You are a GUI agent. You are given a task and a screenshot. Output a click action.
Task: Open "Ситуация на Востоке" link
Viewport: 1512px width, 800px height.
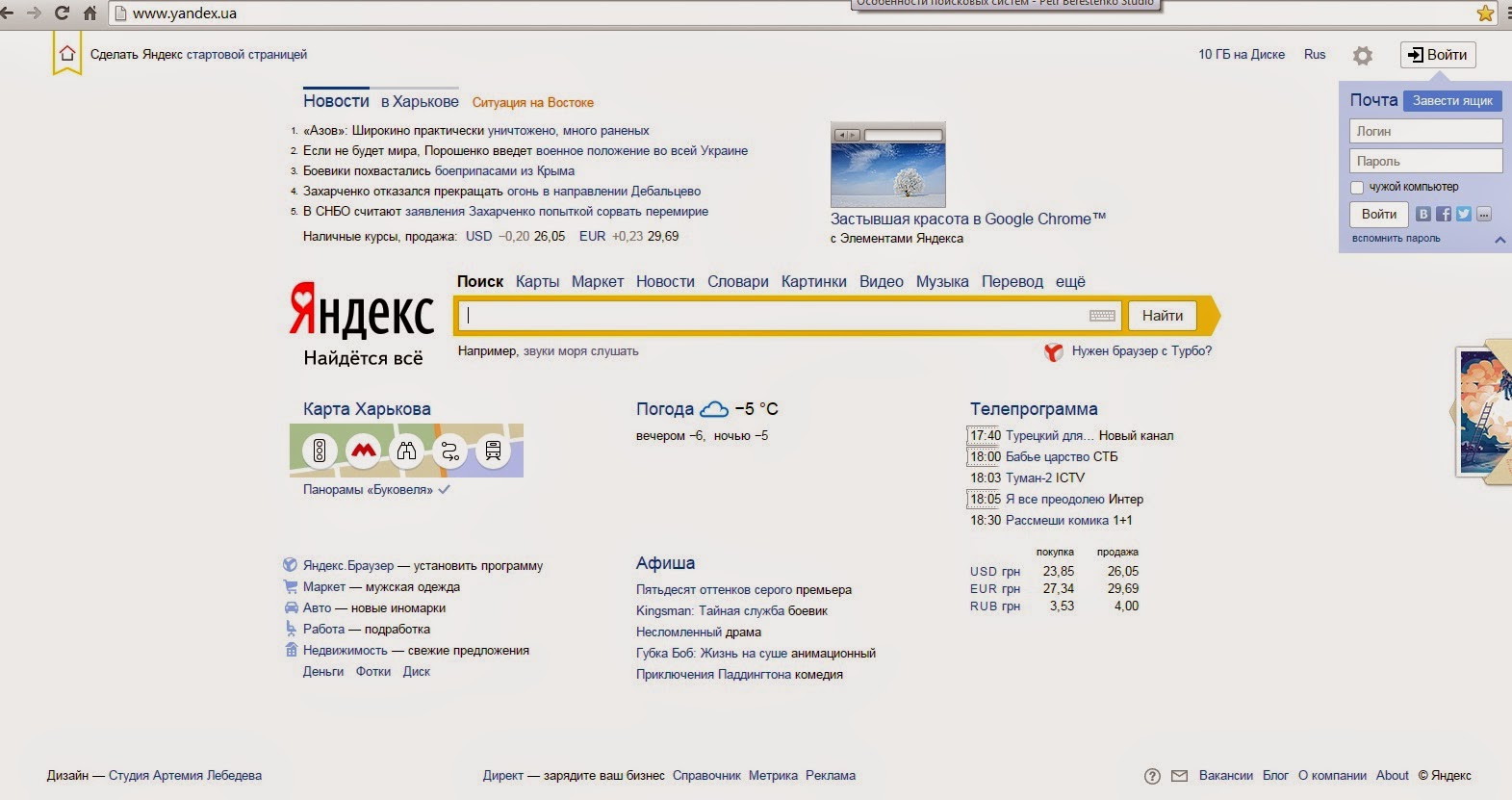coord(533,102)
